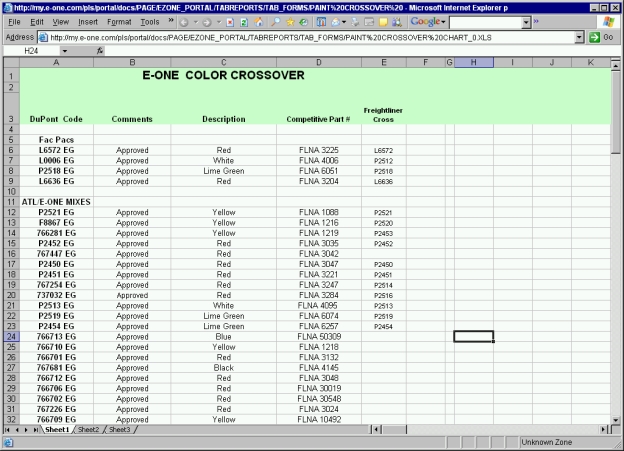This screenshot has height=451, width=624.
Task: Go forward with the Forward arrow
Action: pos(207,22)
